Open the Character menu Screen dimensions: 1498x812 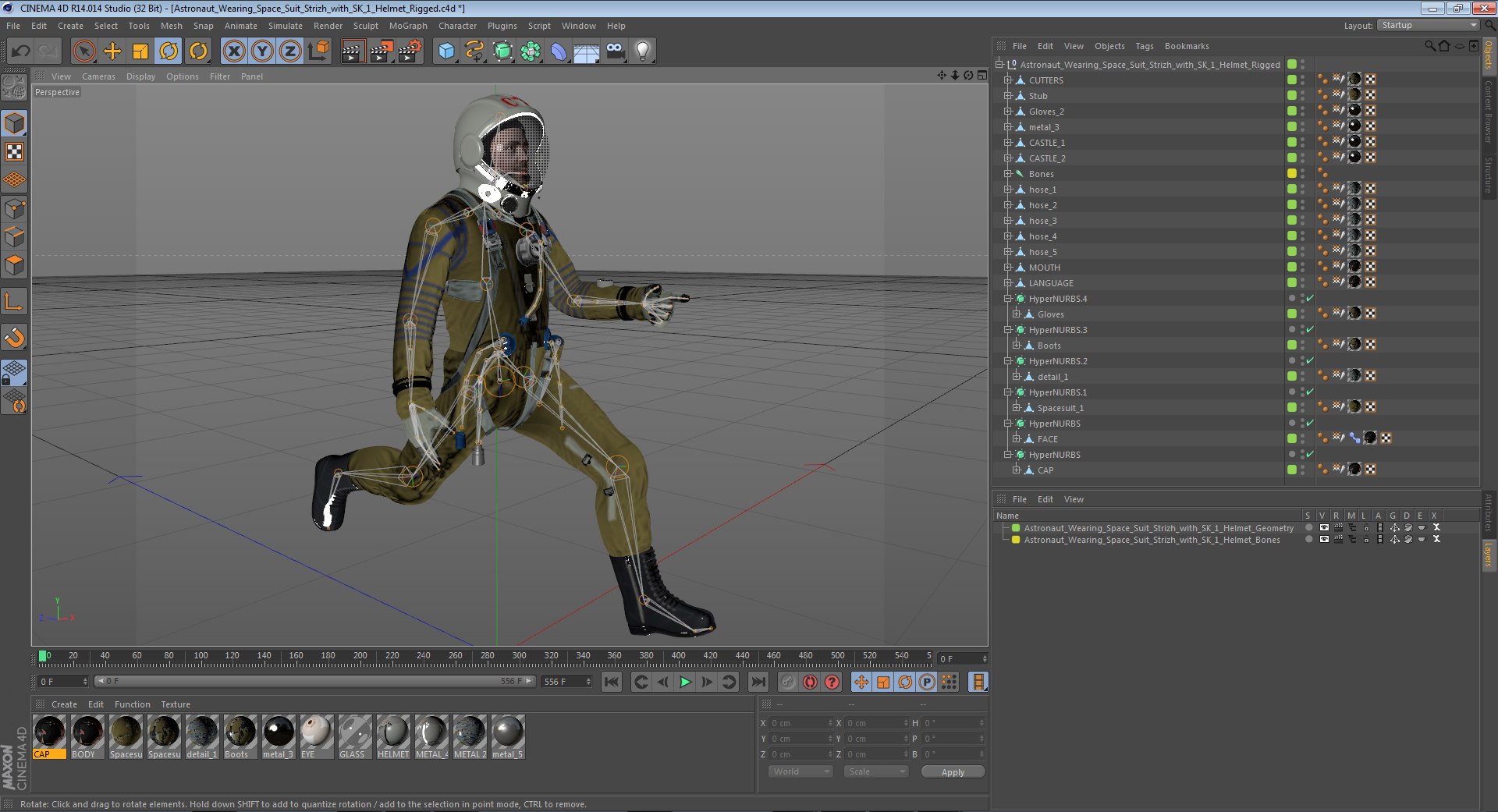pyautogui.click(x=457, y=26)
